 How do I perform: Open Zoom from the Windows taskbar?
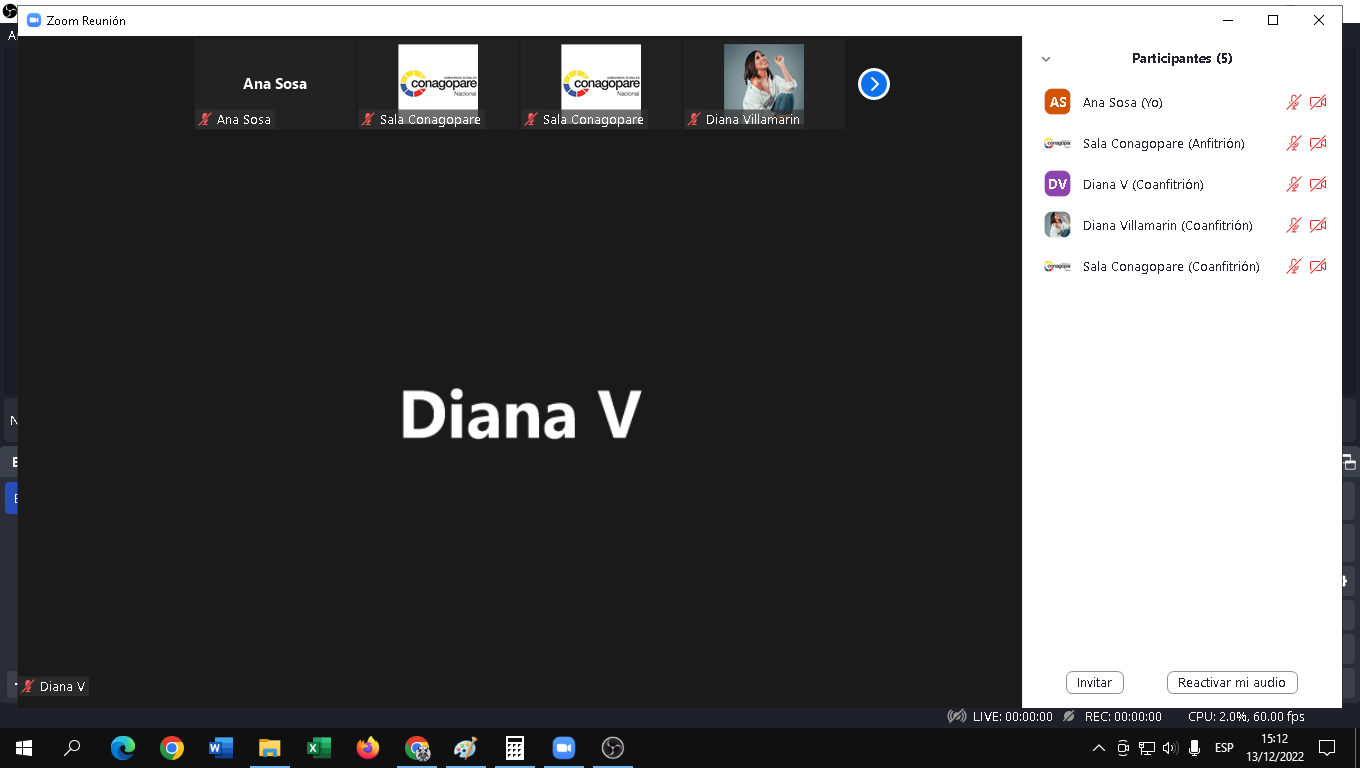pos(564,748)
